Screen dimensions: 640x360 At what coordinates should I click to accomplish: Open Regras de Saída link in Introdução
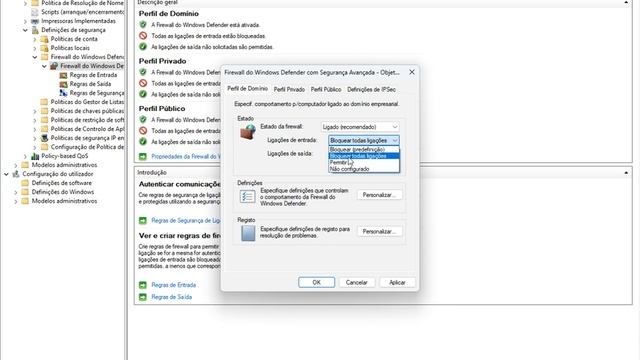[x=171, y=297]
